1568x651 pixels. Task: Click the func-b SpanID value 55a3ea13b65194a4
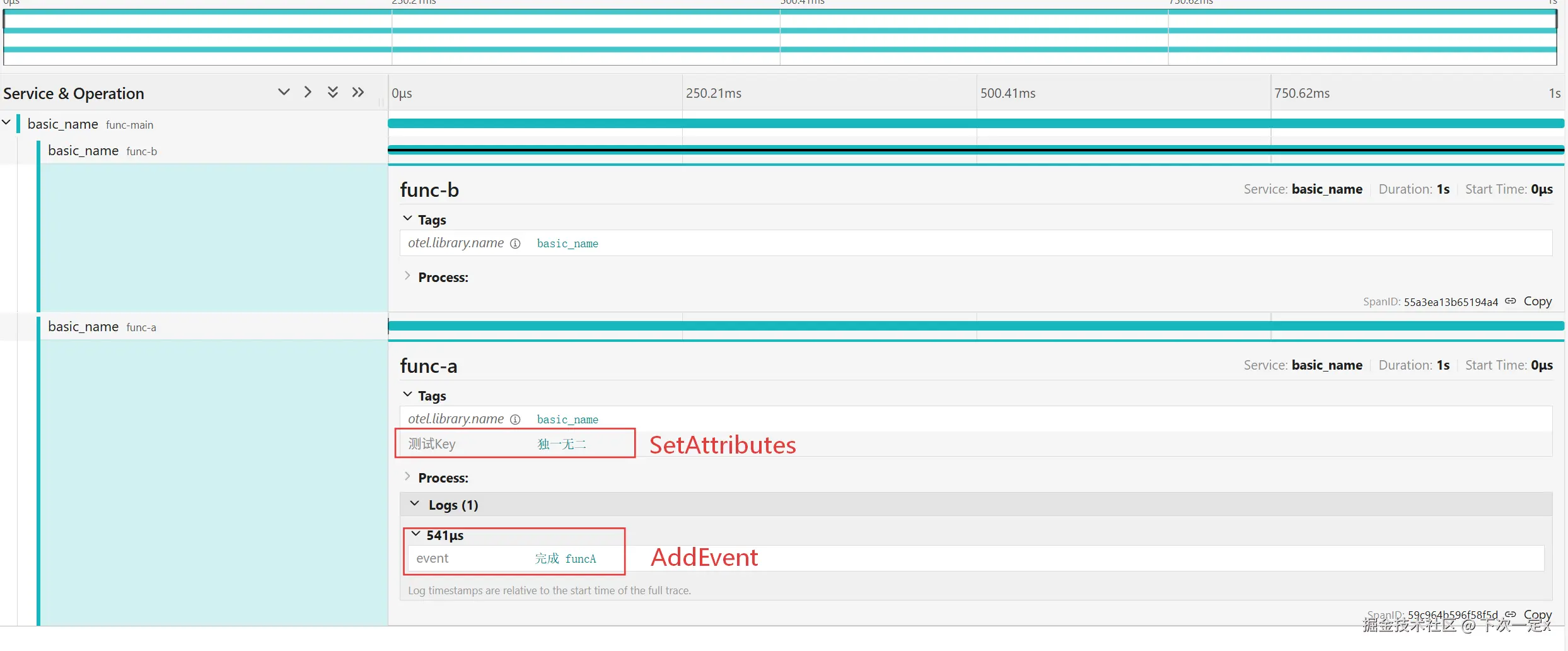coord(1451,302)
